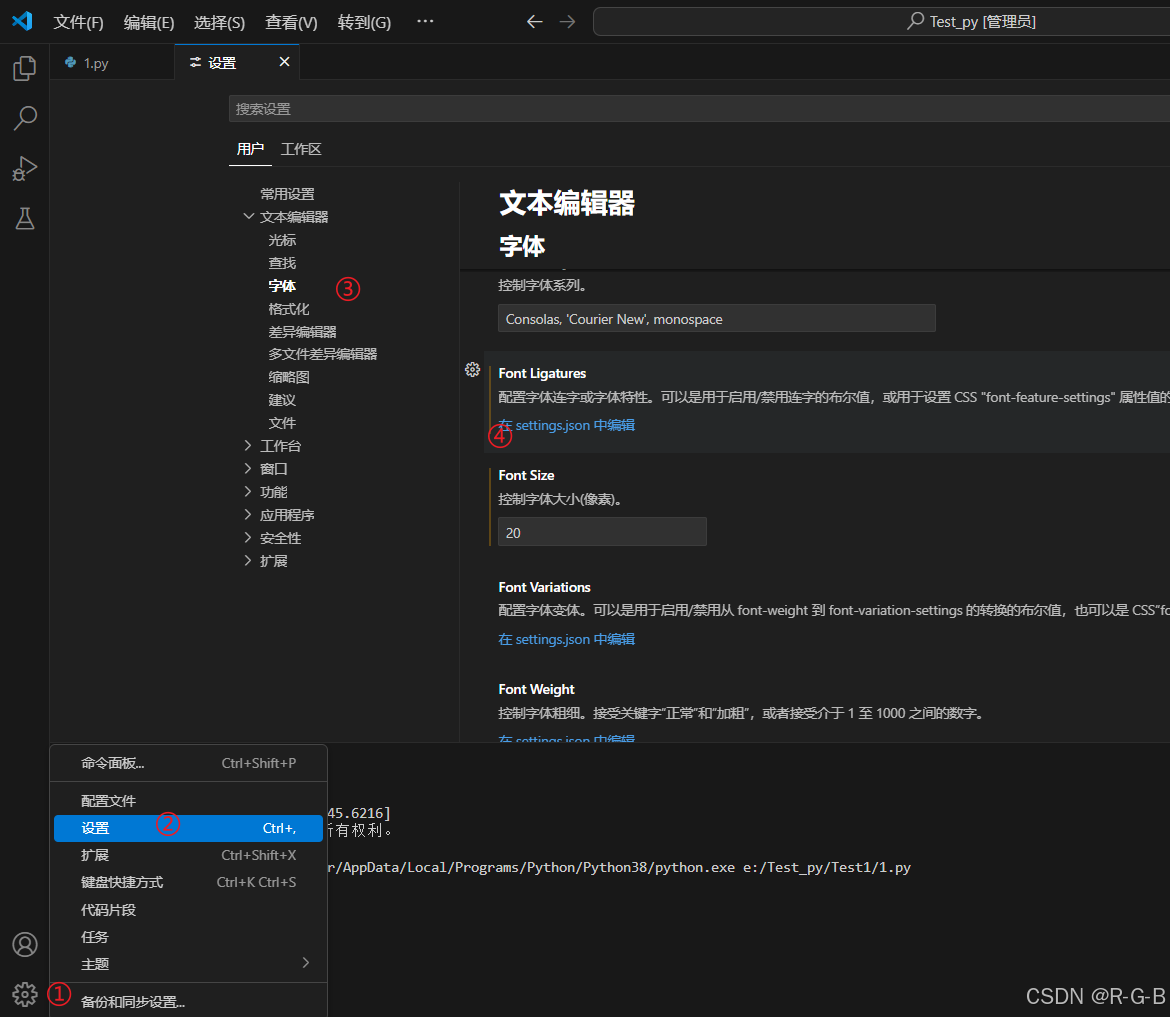Open the 编辑(E) menu
This screenshot has height=1017, width=1170.
pyautogui.click(x=148, y=22)
